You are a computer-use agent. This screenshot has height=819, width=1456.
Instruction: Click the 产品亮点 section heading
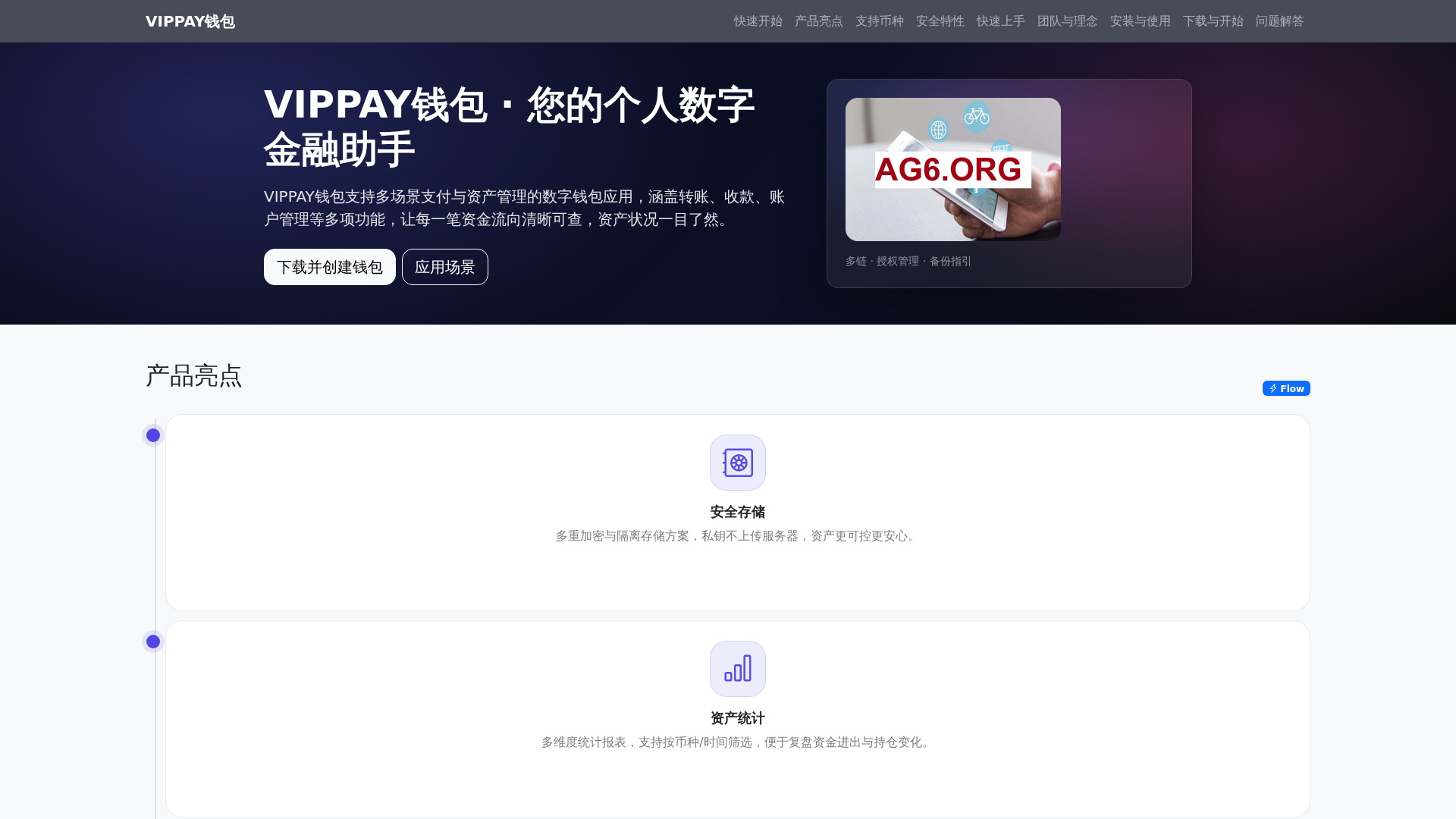pyautogui.click(x=194, y=375)
